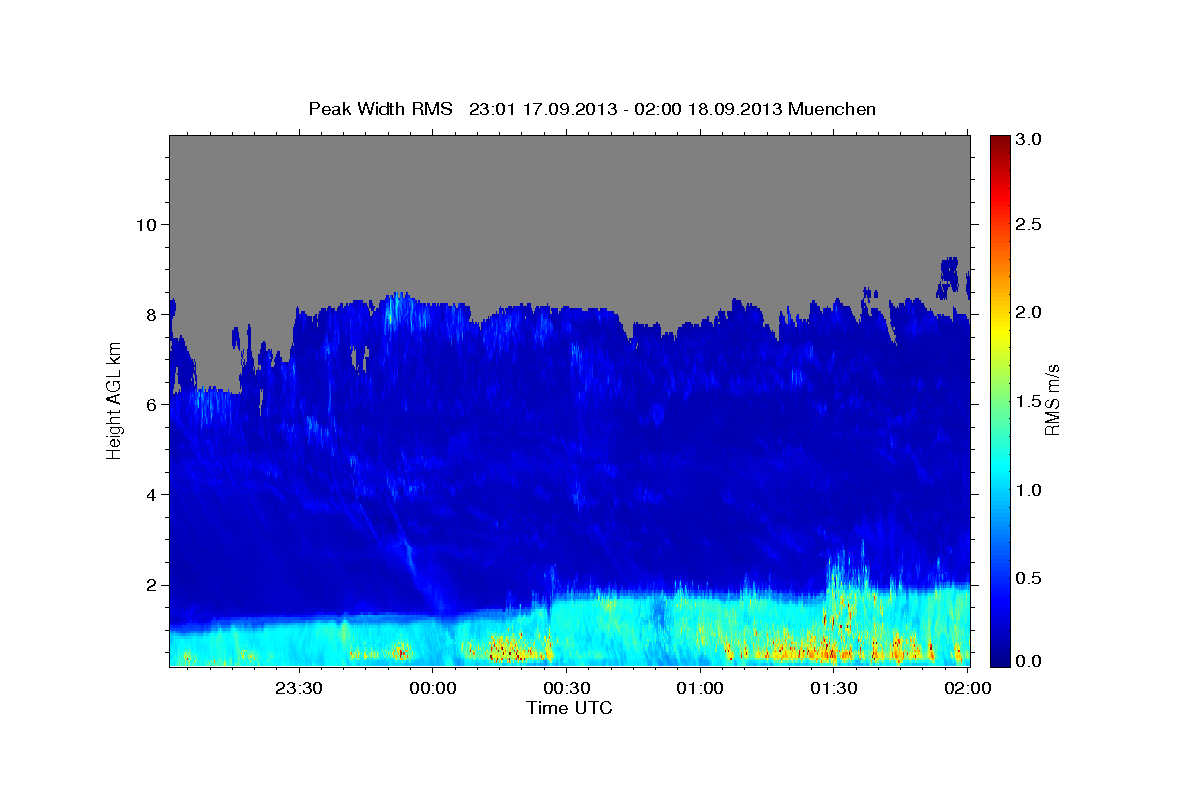Image resolution: width=1200 pixels, height=800 pixels.
Task: Click the '01:30' time axis label
Action: [835, 688]
